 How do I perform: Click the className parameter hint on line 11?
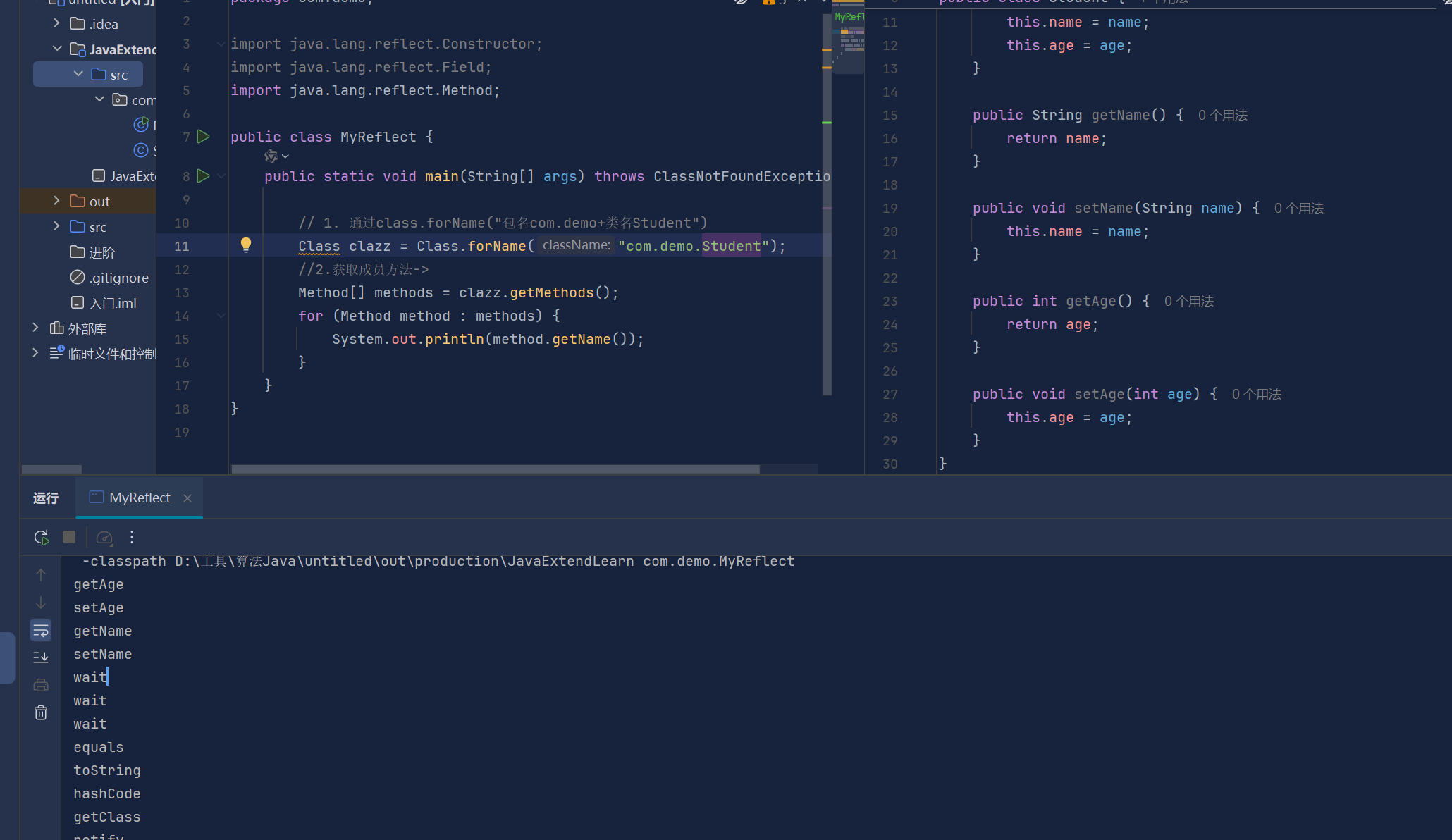pyautogui.click(x=577, y=245)
